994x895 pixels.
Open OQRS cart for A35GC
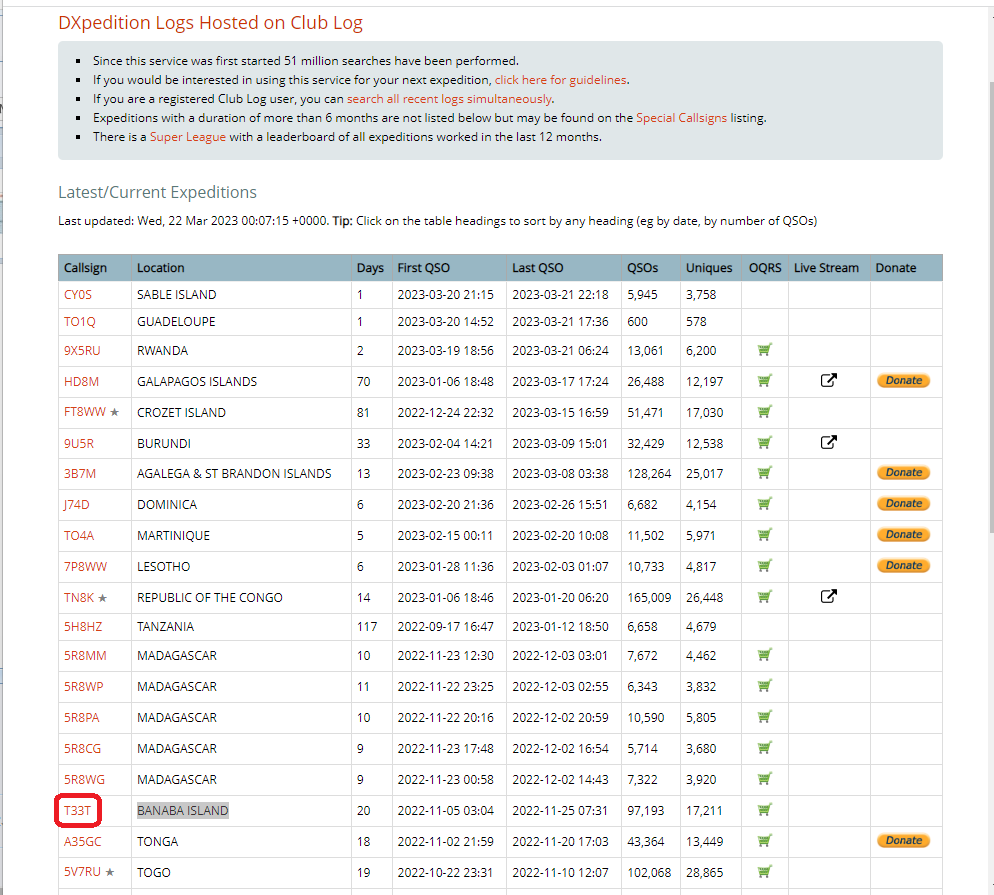[x=765, y=840]
